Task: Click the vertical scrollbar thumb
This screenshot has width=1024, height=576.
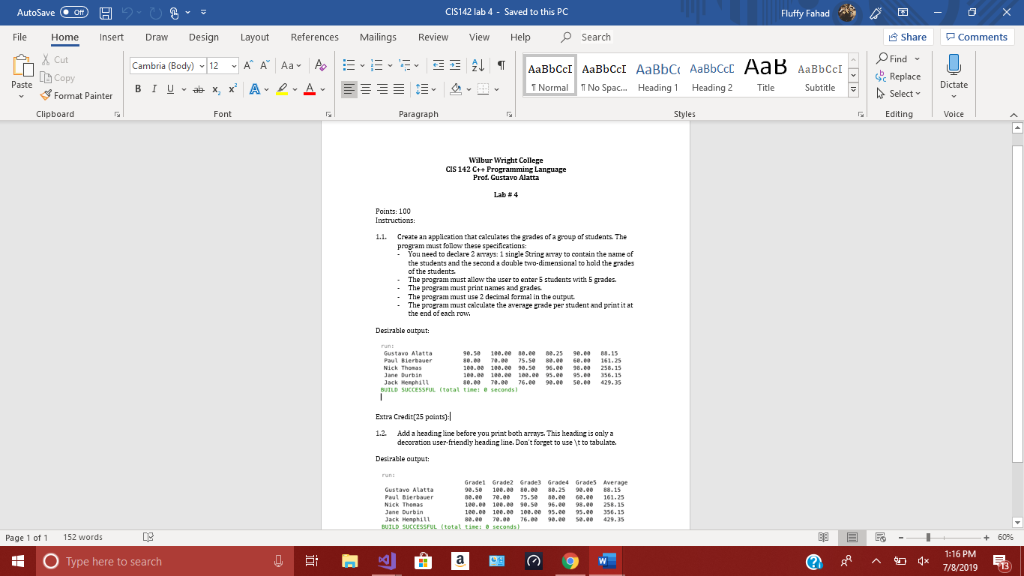Action: (1017, 304)
